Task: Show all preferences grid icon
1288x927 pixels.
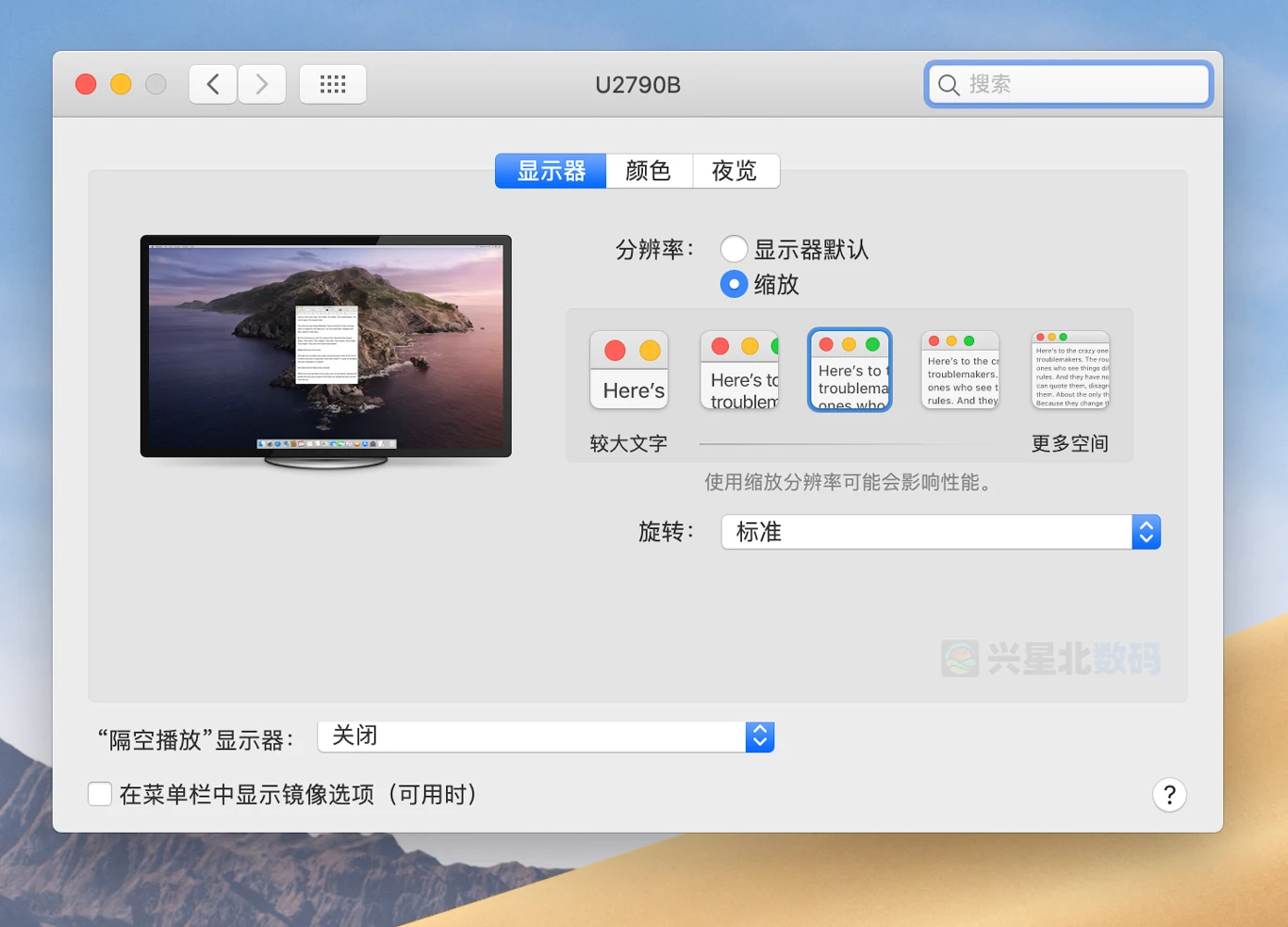Action: (x=333, y=85)
